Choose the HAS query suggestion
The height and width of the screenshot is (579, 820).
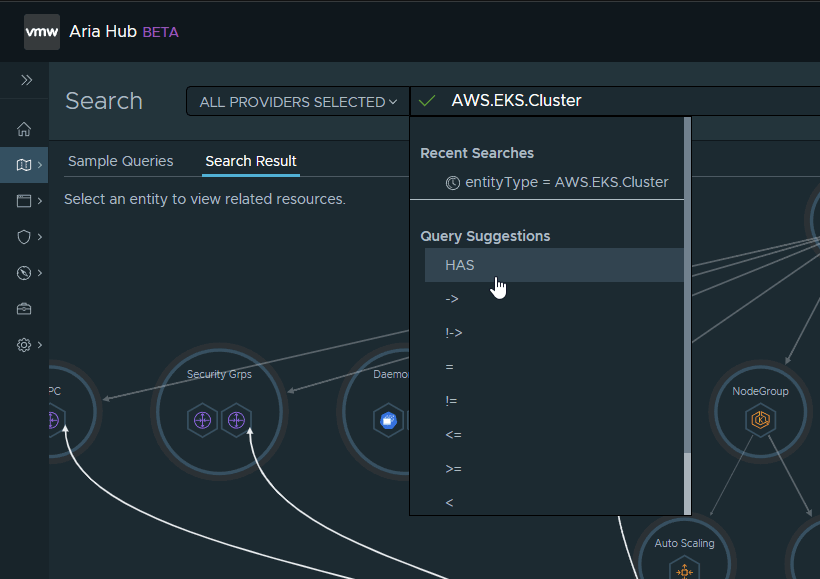[460, 265]
